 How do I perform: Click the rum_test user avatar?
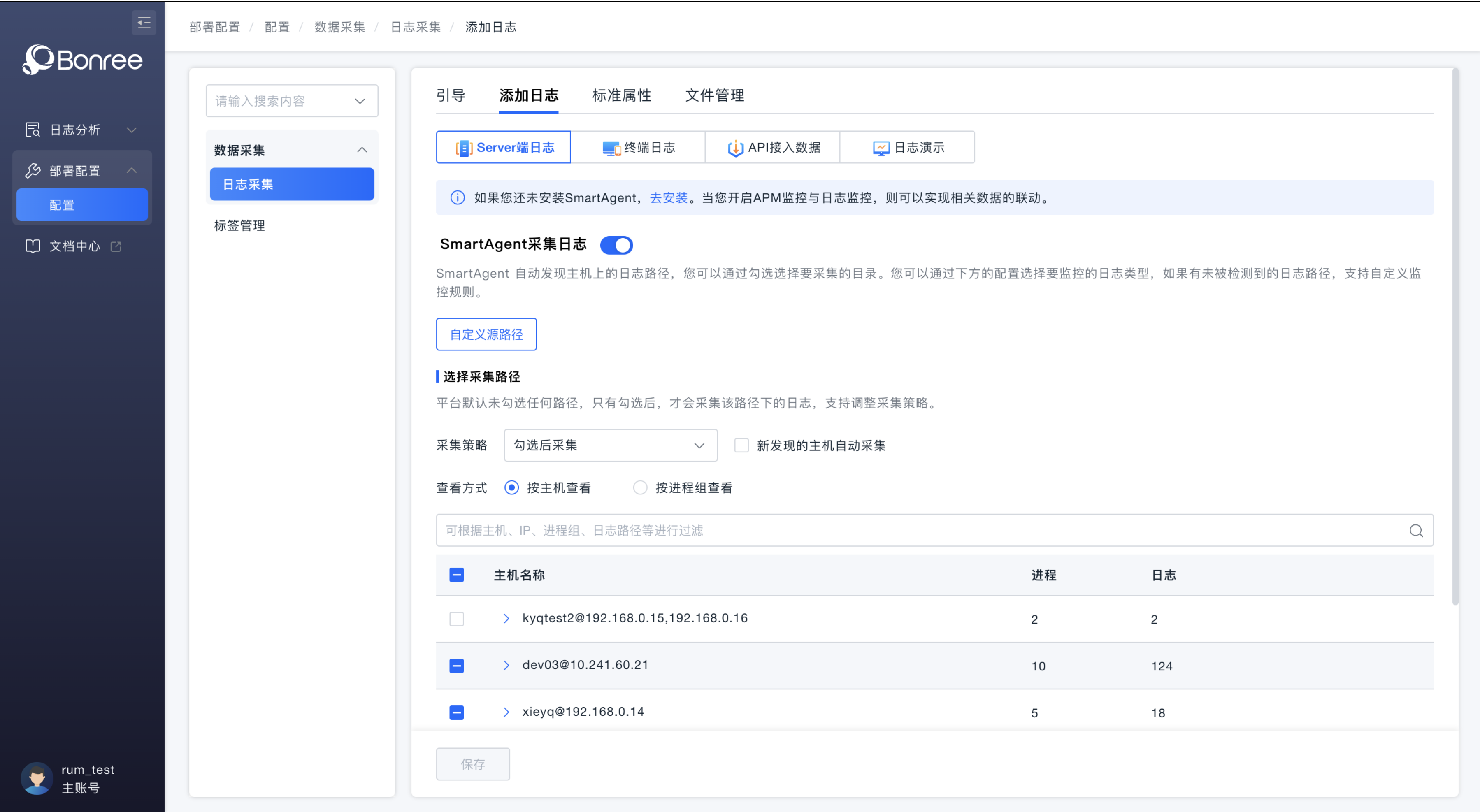(37, 778)
